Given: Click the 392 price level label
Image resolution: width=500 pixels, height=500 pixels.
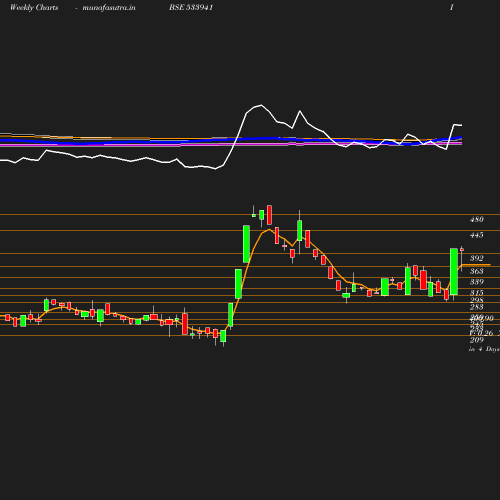Looking at the screenshot, I should pyautogui.click(x=477, y=258).
